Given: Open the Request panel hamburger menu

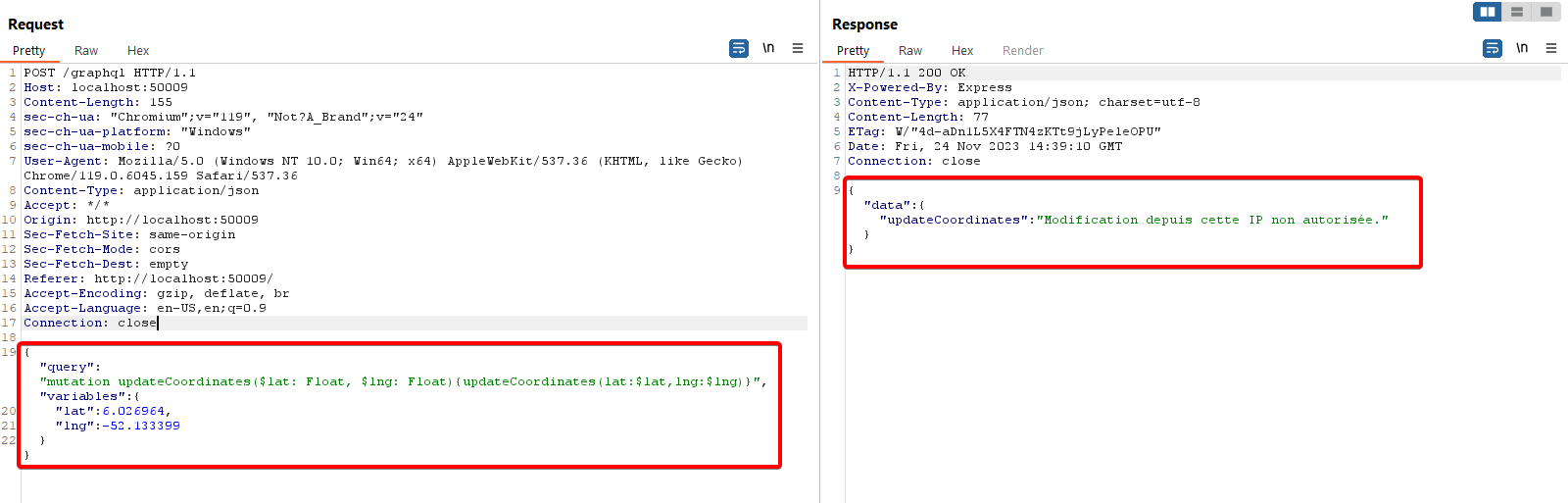Looking at the screenshot, I should pyautogui.click(x=798, y=48).
